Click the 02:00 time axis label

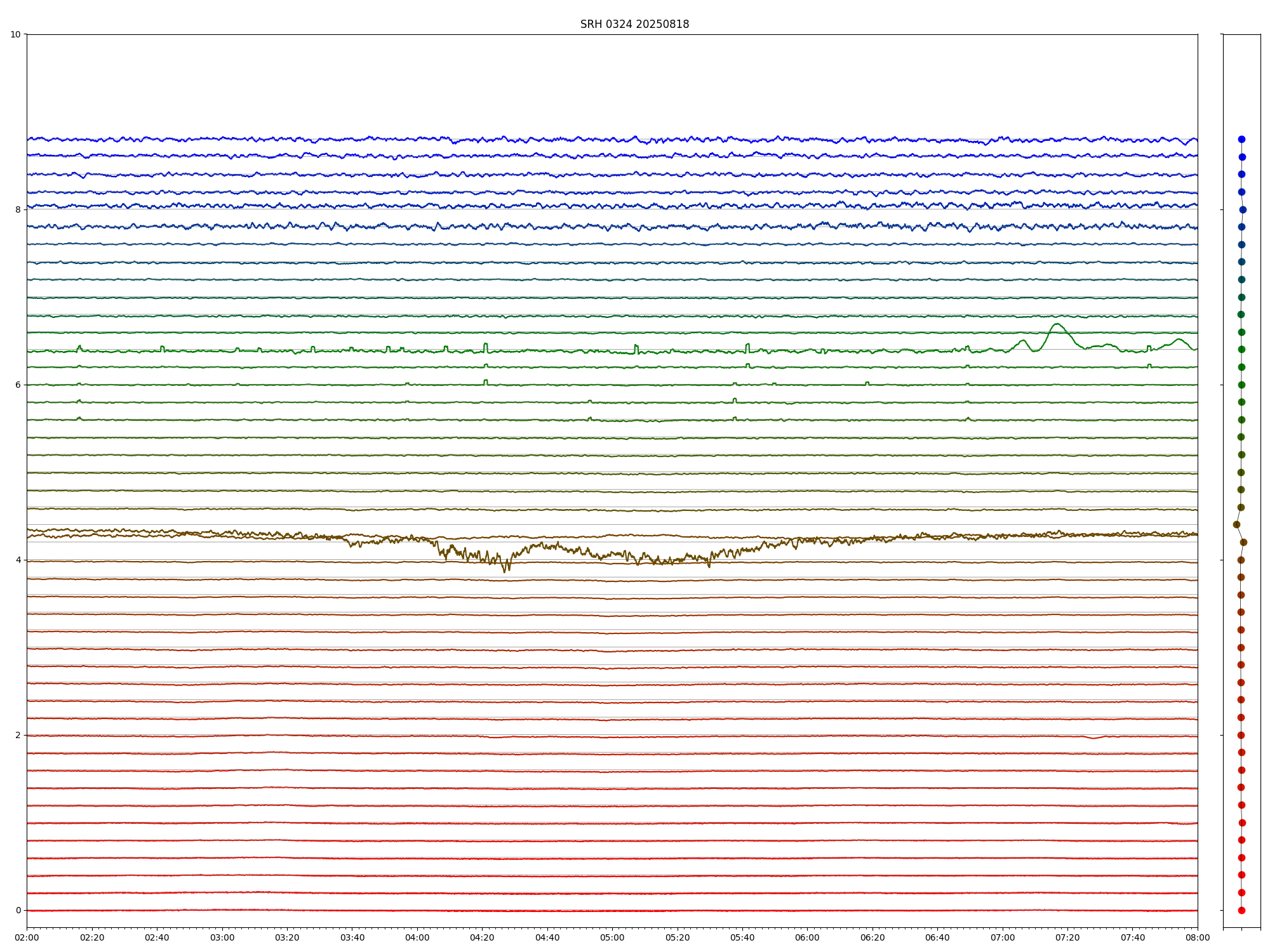click(x=27, y=937)
